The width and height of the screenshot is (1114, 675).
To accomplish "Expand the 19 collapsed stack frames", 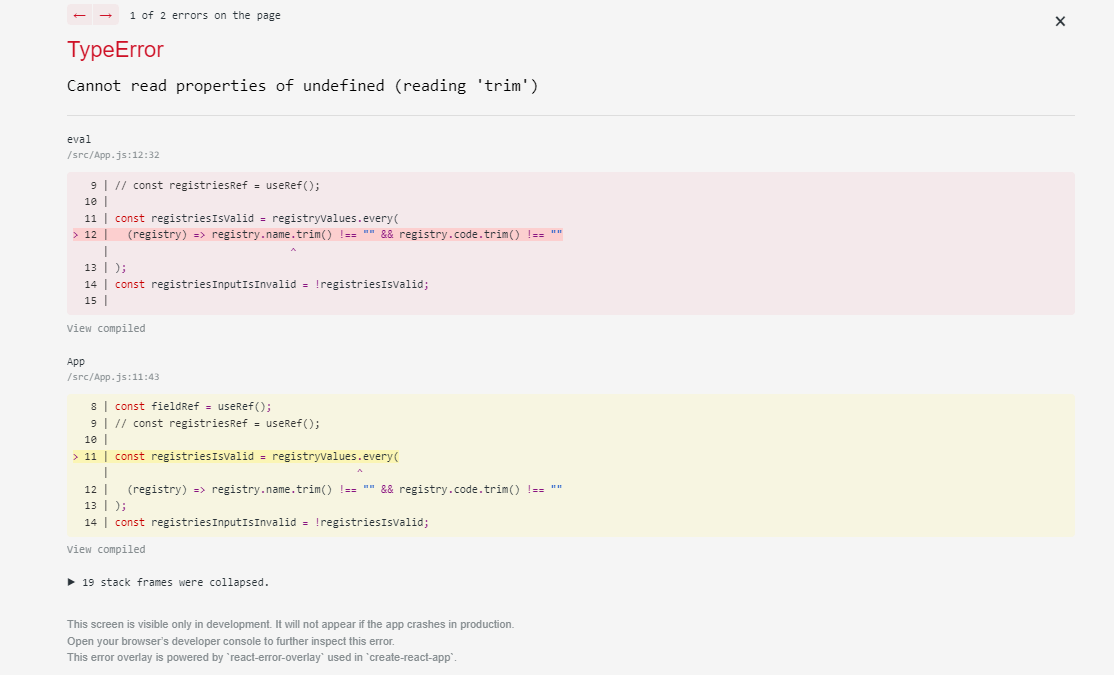I will 168,581.
